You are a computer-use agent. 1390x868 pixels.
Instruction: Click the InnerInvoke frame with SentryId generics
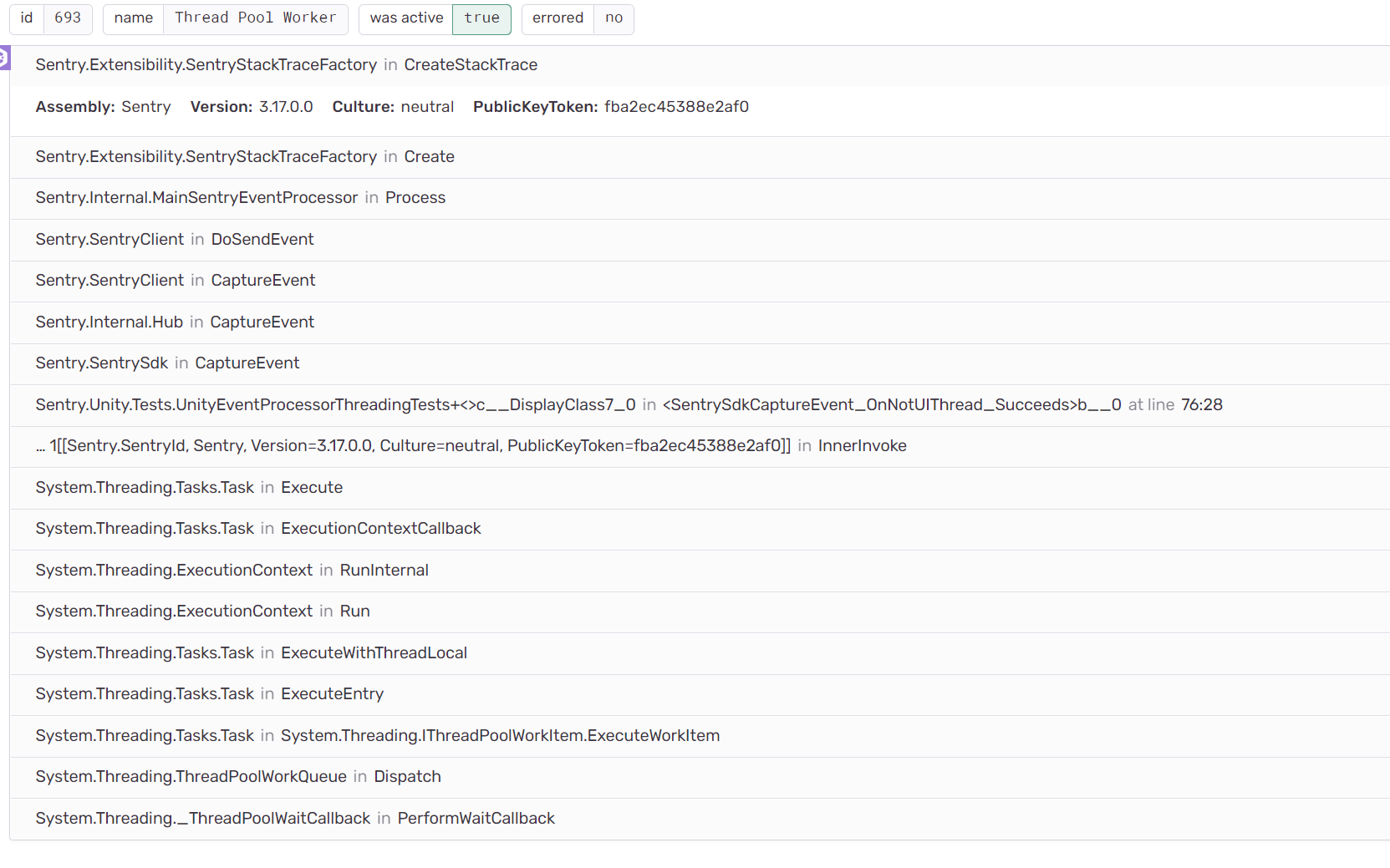point(472,446)
